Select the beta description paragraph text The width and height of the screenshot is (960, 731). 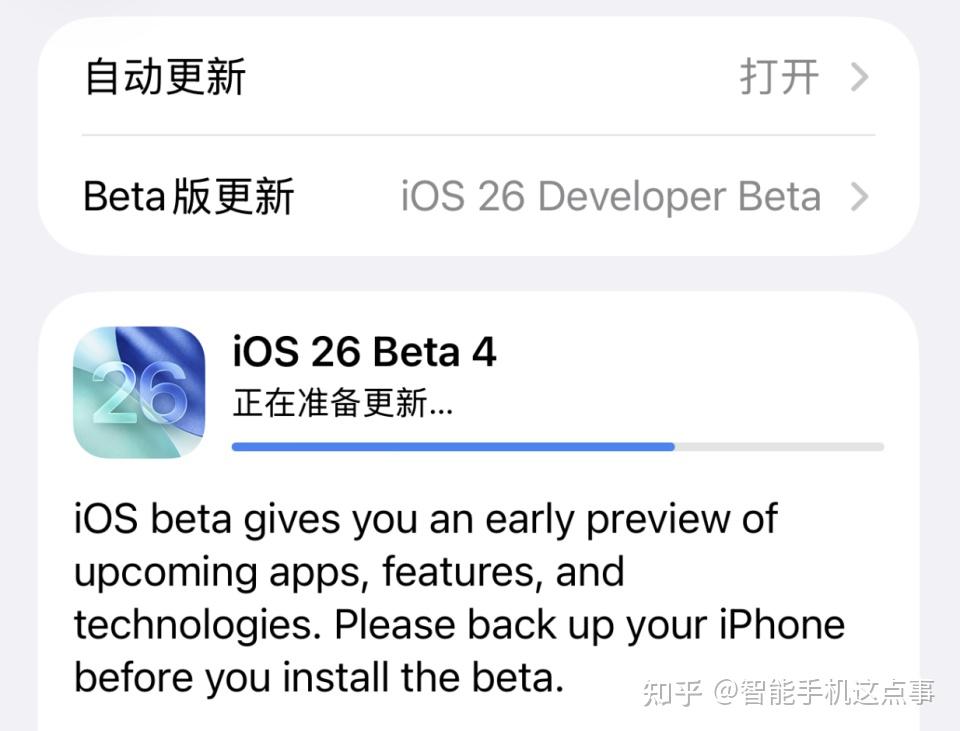tap(458, 597)
